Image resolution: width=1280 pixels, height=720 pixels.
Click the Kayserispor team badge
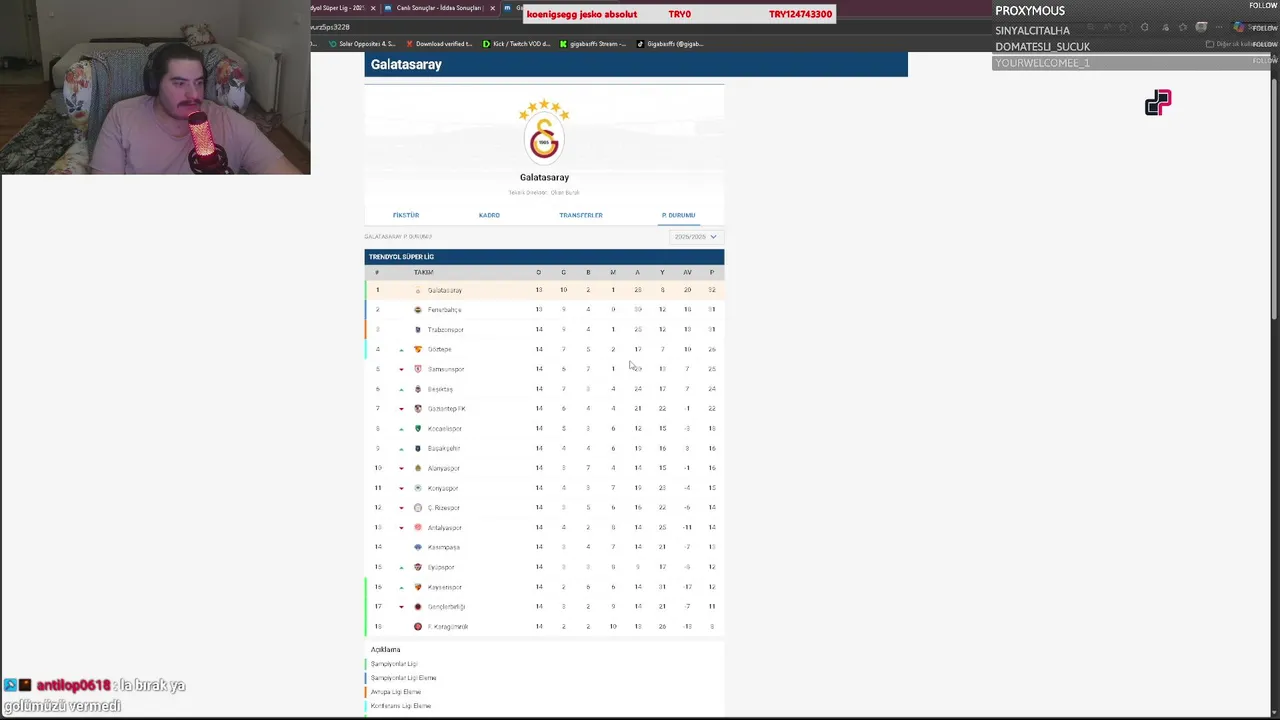point(418,587)
